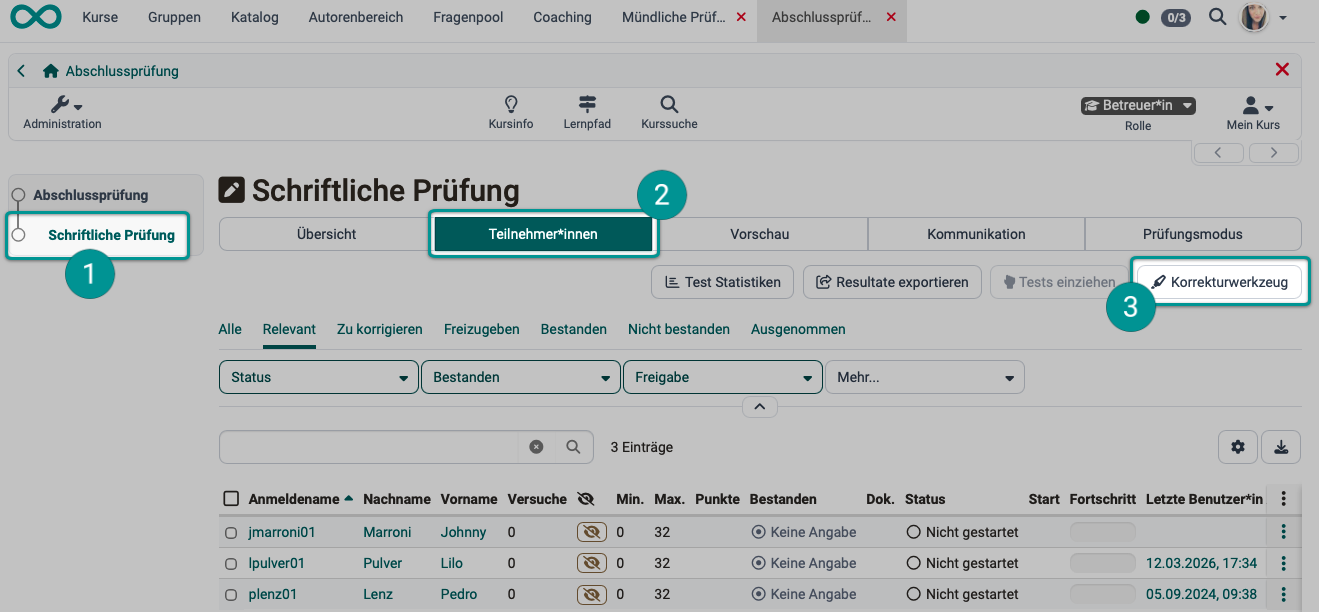This screenshot has height=612, width=1319.
Task: Open Kurssuche magnifier icon
Action: [669, 112]
